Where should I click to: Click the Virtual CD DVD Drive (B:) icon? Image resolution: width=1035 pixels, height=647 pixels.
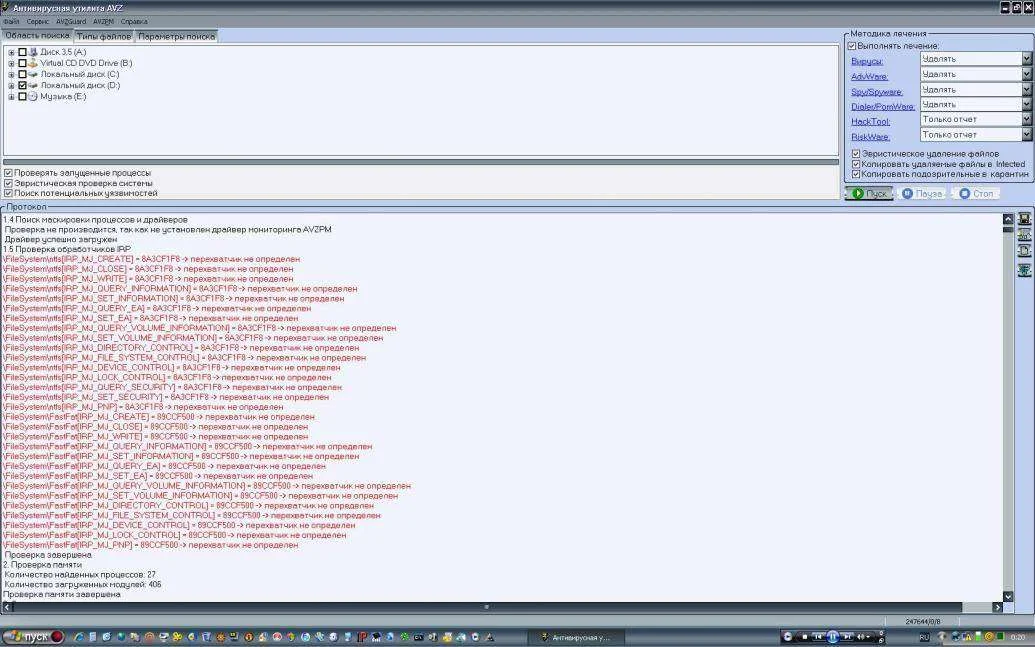tap(33, 63)
